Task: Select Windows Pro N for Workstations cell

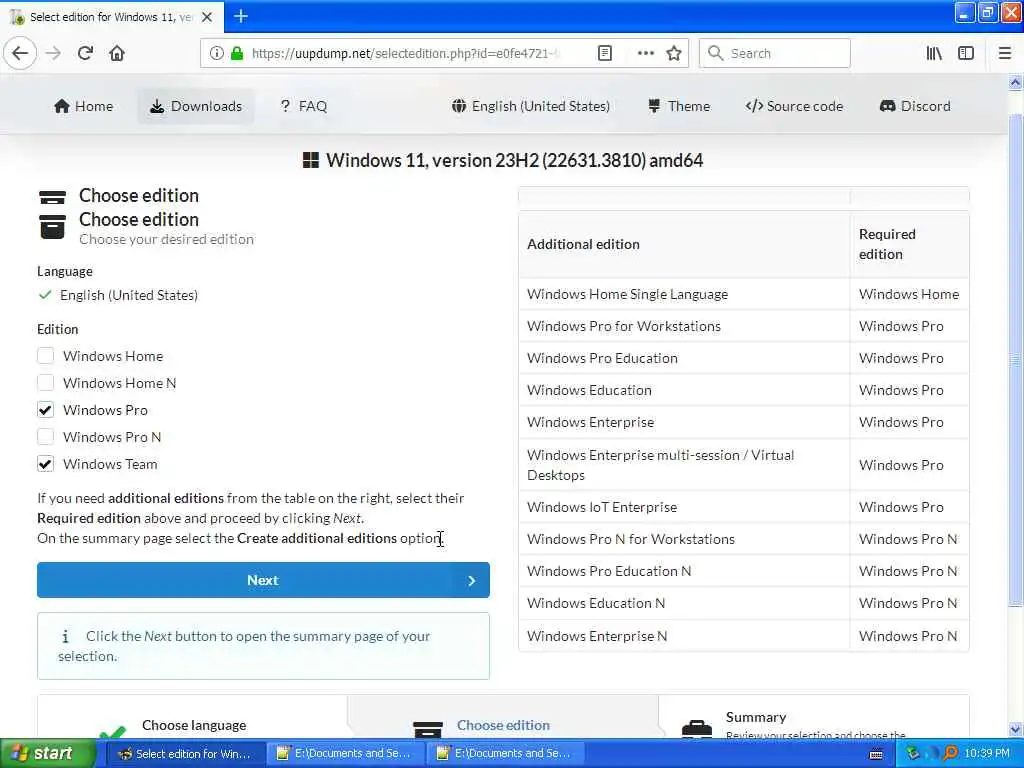Action: tap(684, 539)
